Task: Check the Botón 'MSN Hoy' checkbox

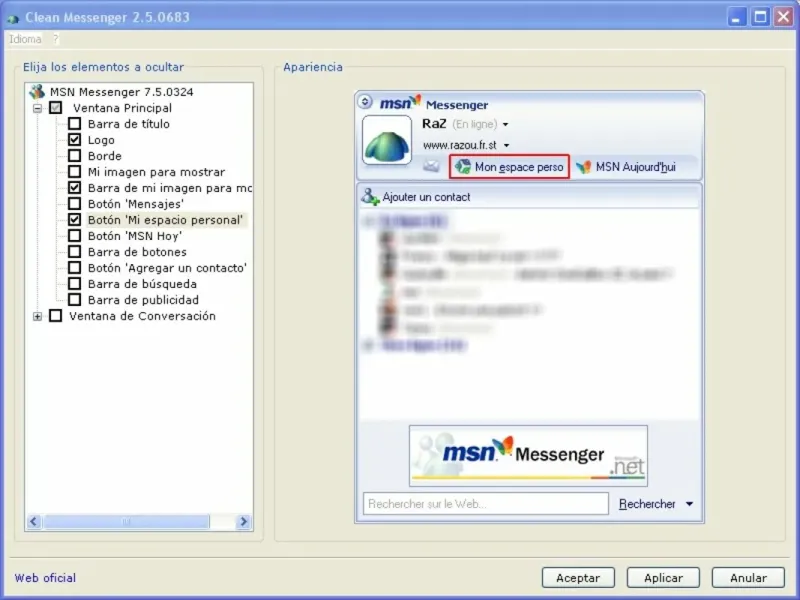Action: pyautogui.click(x=74, y=235)
